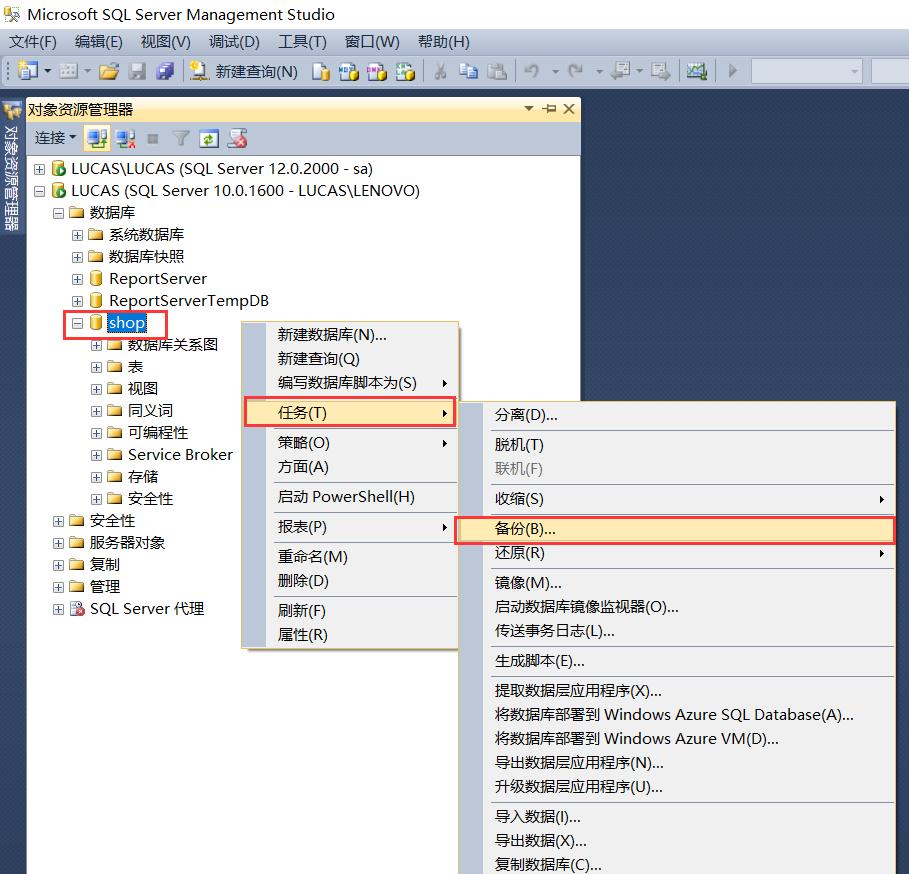The height and width of the screenshot is (874, 909).
Task: Open the 对象资源管理器 window position dropdown arrow
Action: tap(529, 108)
